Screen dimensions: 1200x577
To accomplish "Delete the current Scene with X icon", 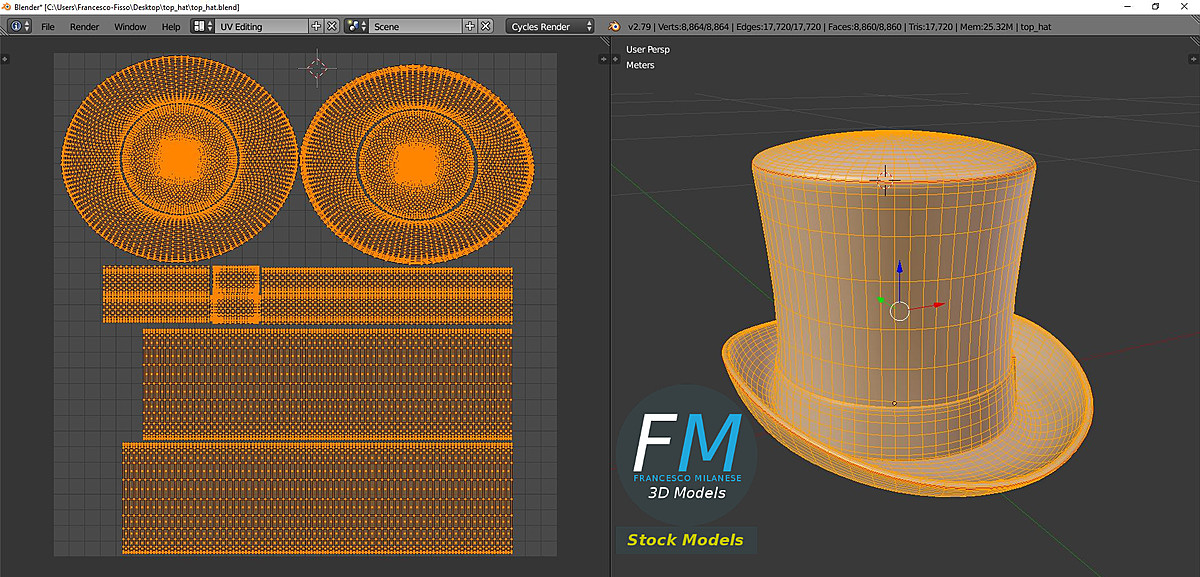I will click(485, 27).
